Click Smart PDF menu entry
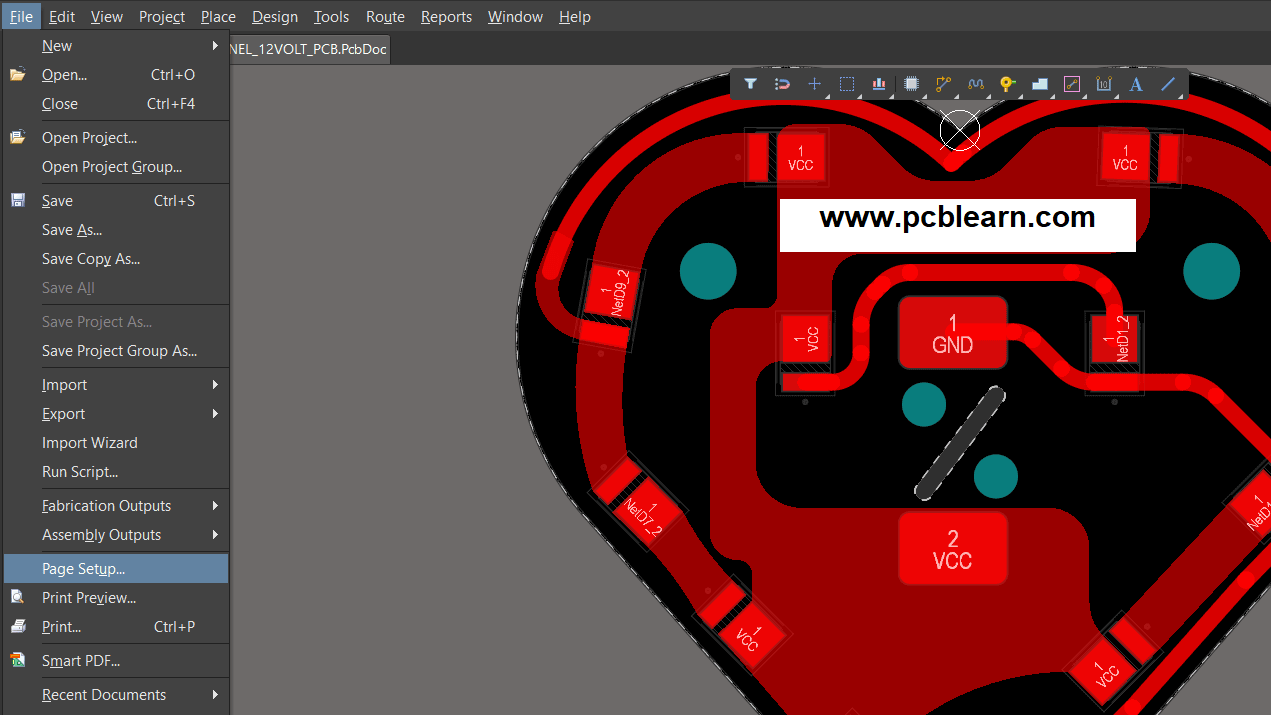This screenshot has height=715, width=1271. point(81,661)
